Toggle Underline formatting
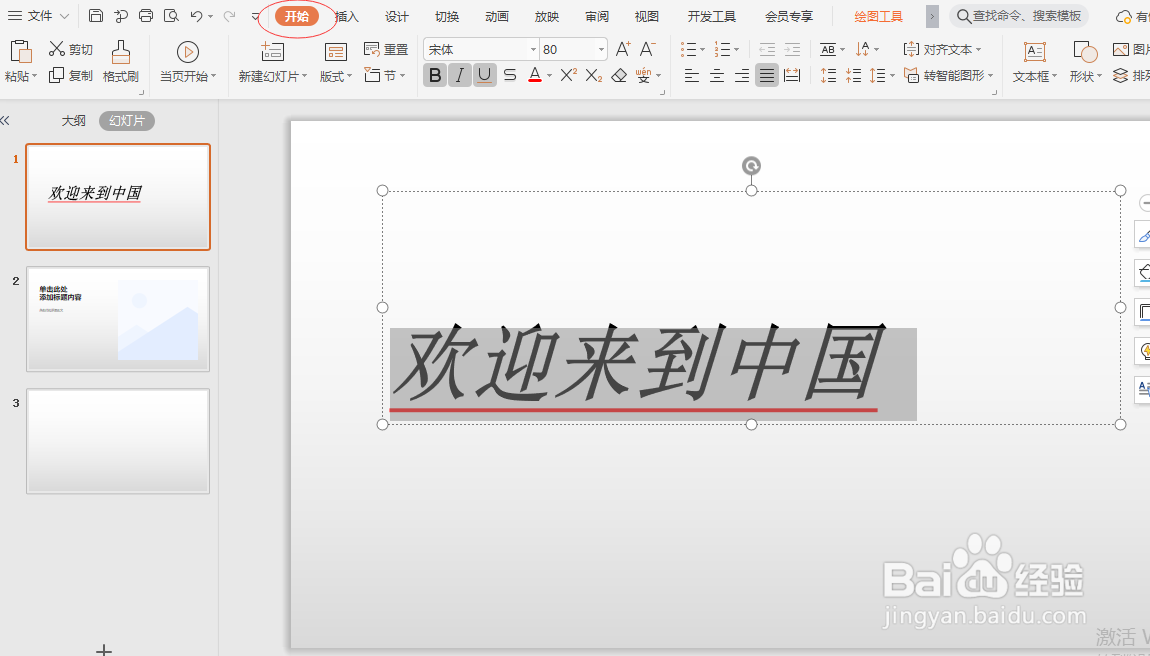The width and height of the screenshot is (1150, 656). (x=485, y=75)
